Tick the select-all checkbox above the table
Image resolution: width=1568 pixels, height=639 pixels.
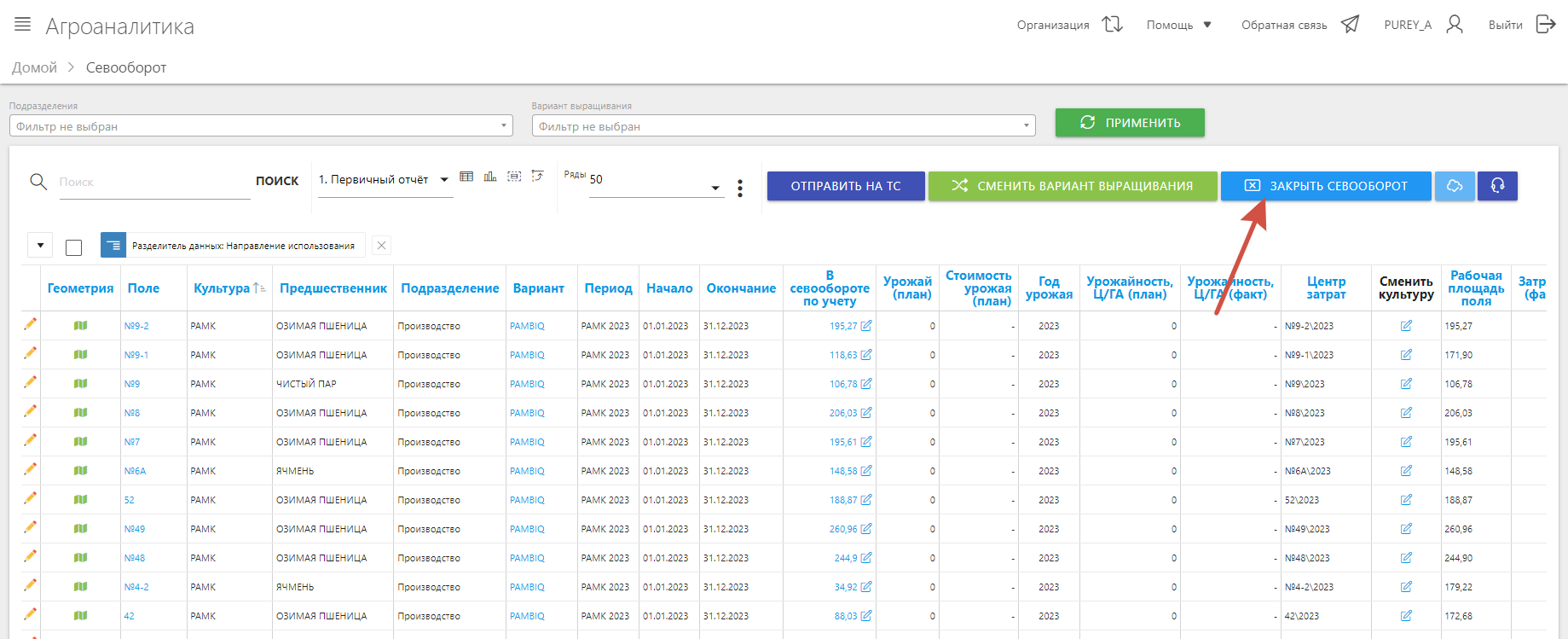click(74, 247)
